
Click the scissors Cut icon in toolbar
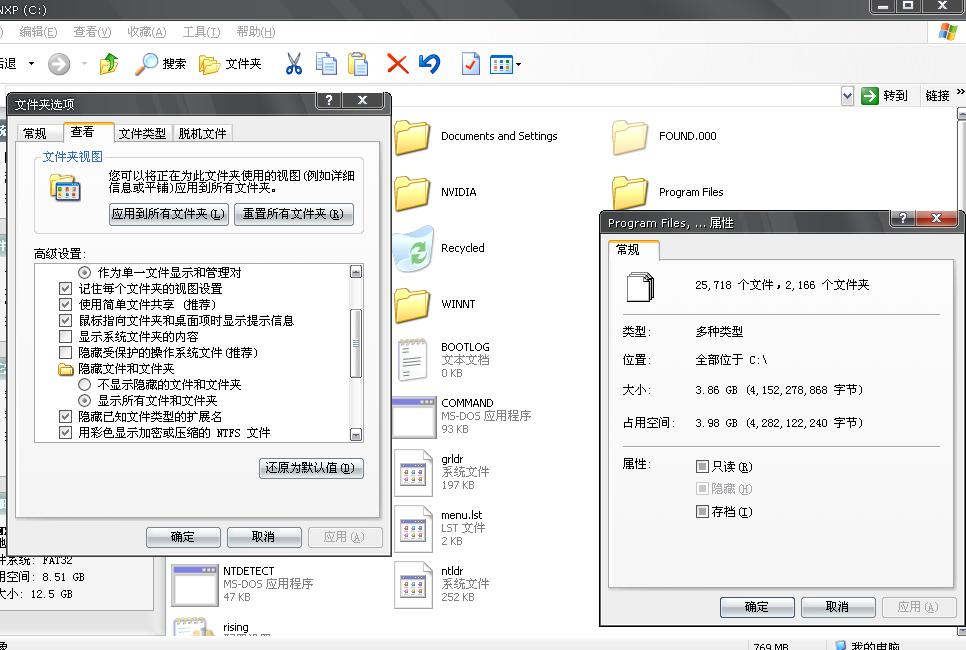tap(293, 64)
